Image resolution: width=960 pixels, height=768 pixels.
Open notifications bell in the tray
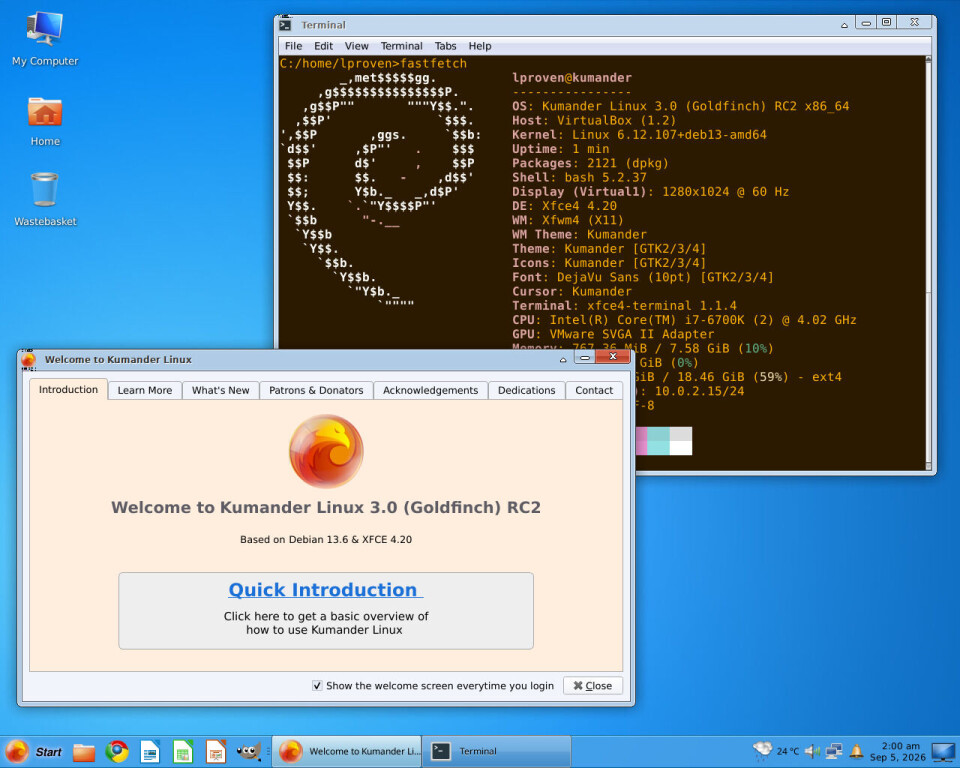[x=857, y=751]
